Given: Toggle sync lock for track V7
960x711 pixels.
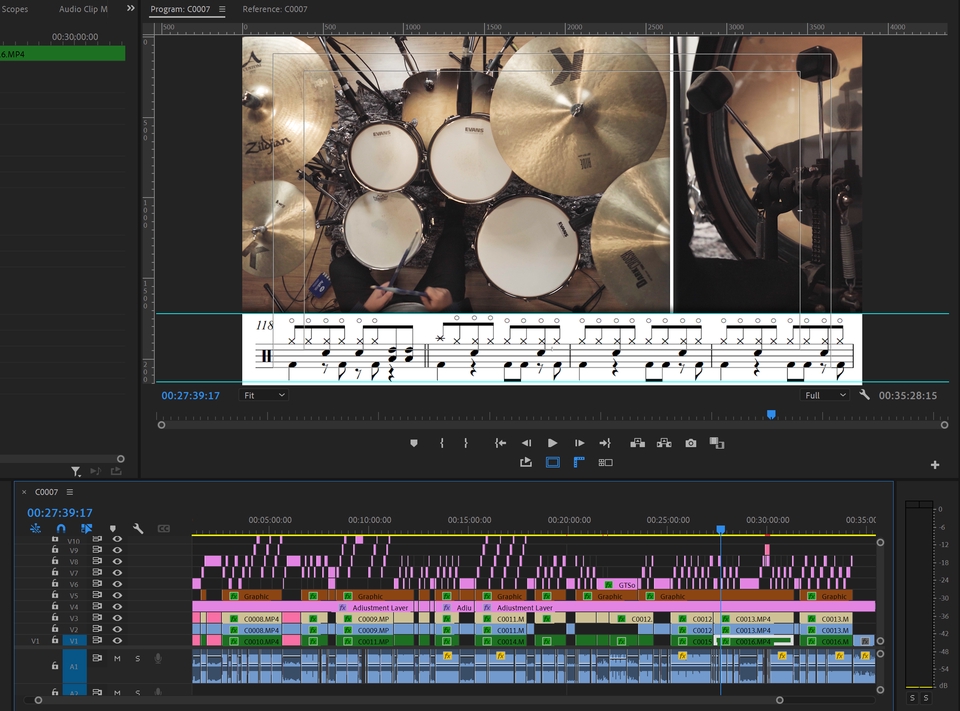Looking at the screenshot, I should (x=97, y=573).
